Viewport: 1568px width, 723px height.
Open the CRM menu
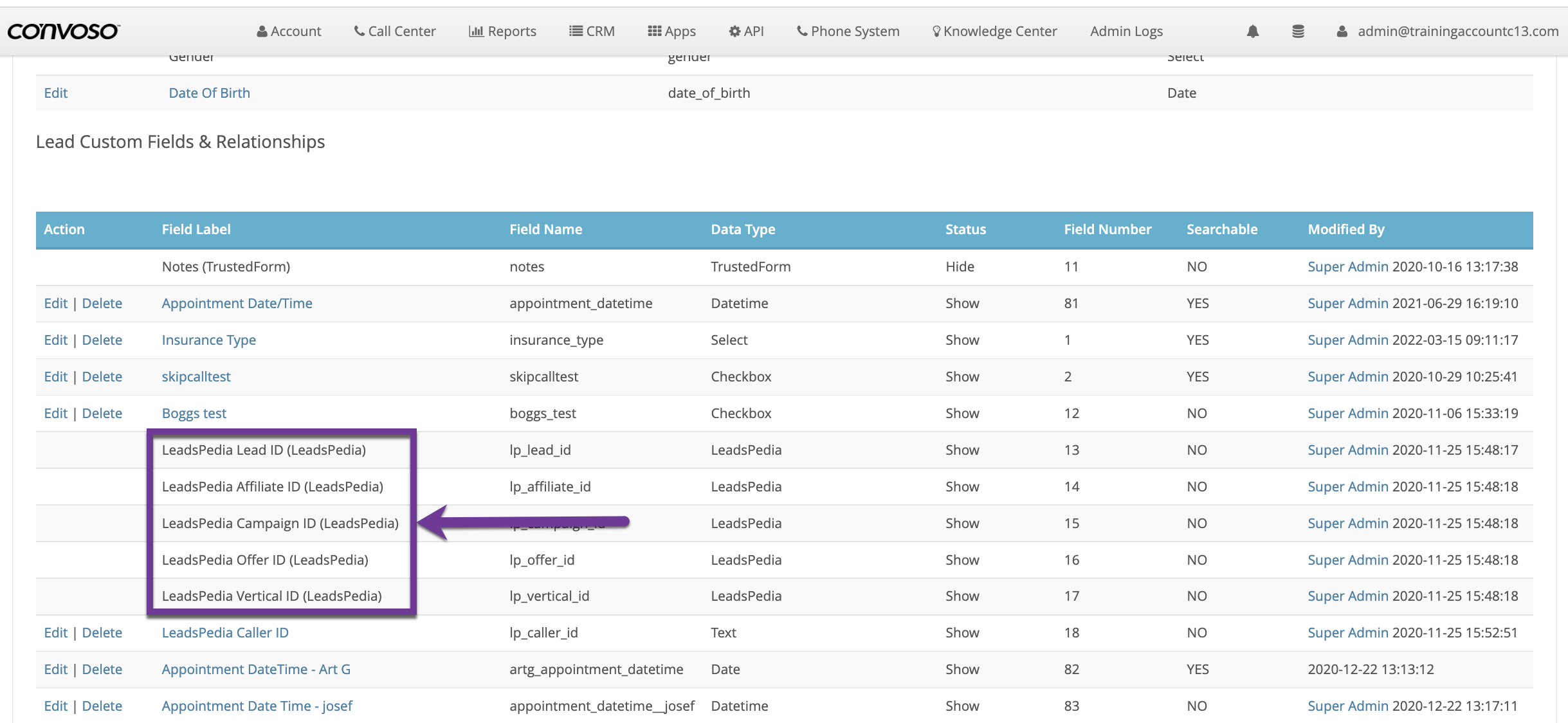[x=592, y=31]
